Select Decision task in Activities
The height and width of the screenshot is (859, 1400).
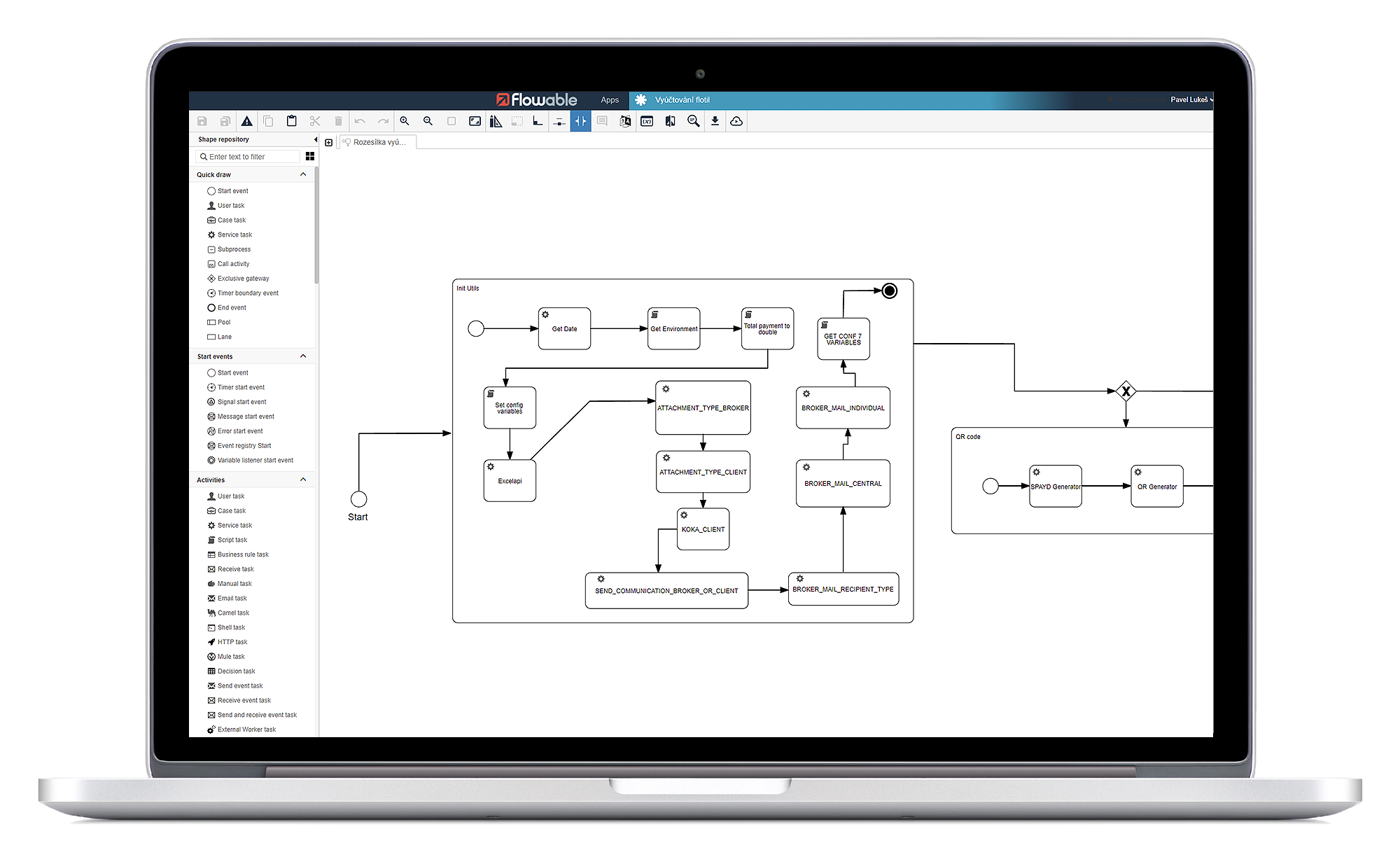tap(231, 671)
